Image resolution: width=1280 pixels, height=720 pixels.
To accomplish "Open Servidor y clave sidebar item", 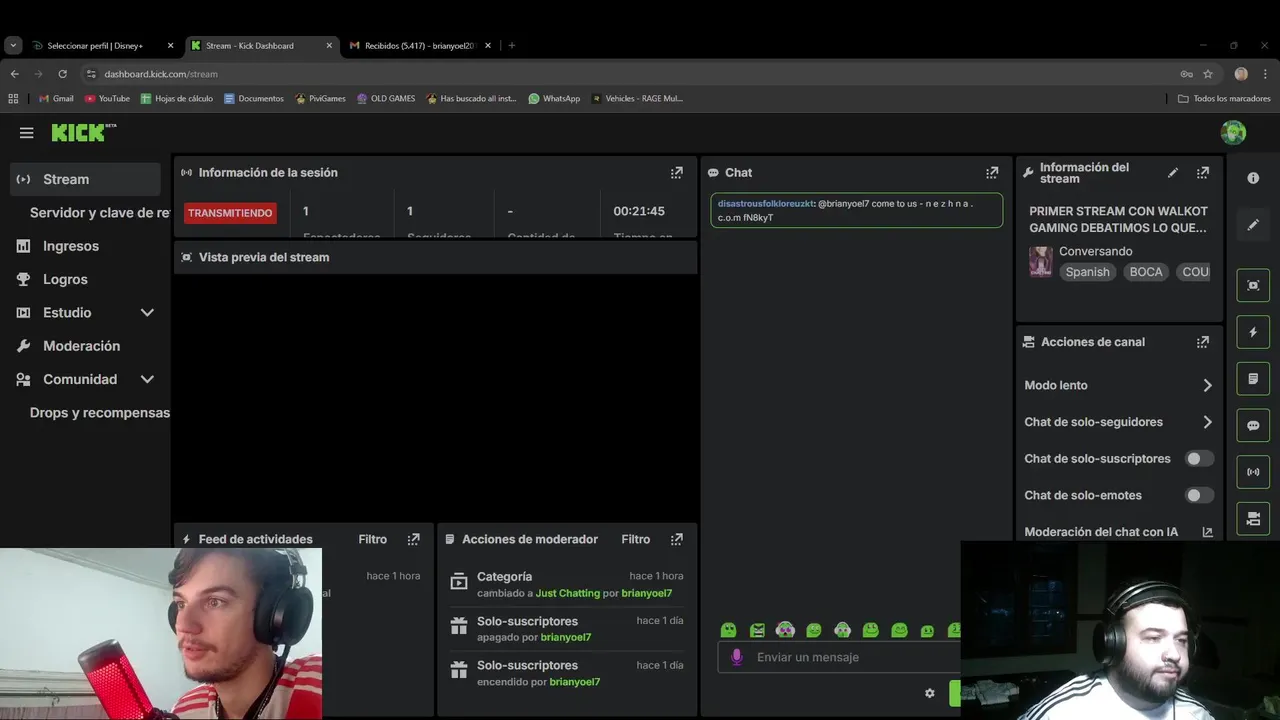I will point(99,213).
